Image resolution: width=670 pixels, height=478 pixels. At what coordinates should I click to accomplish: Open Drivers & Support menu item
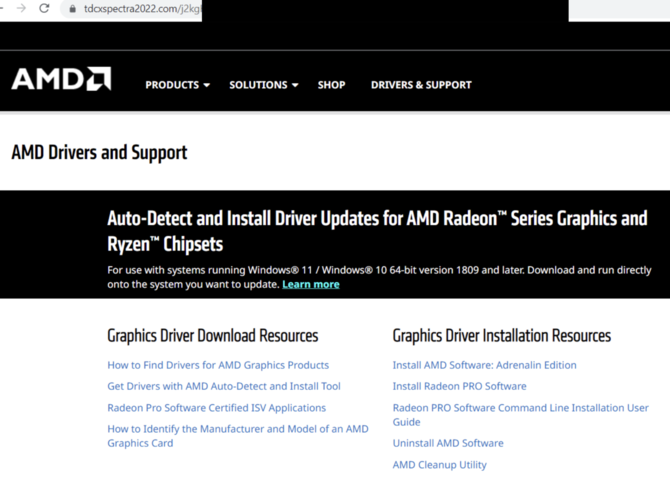point(421,85)
